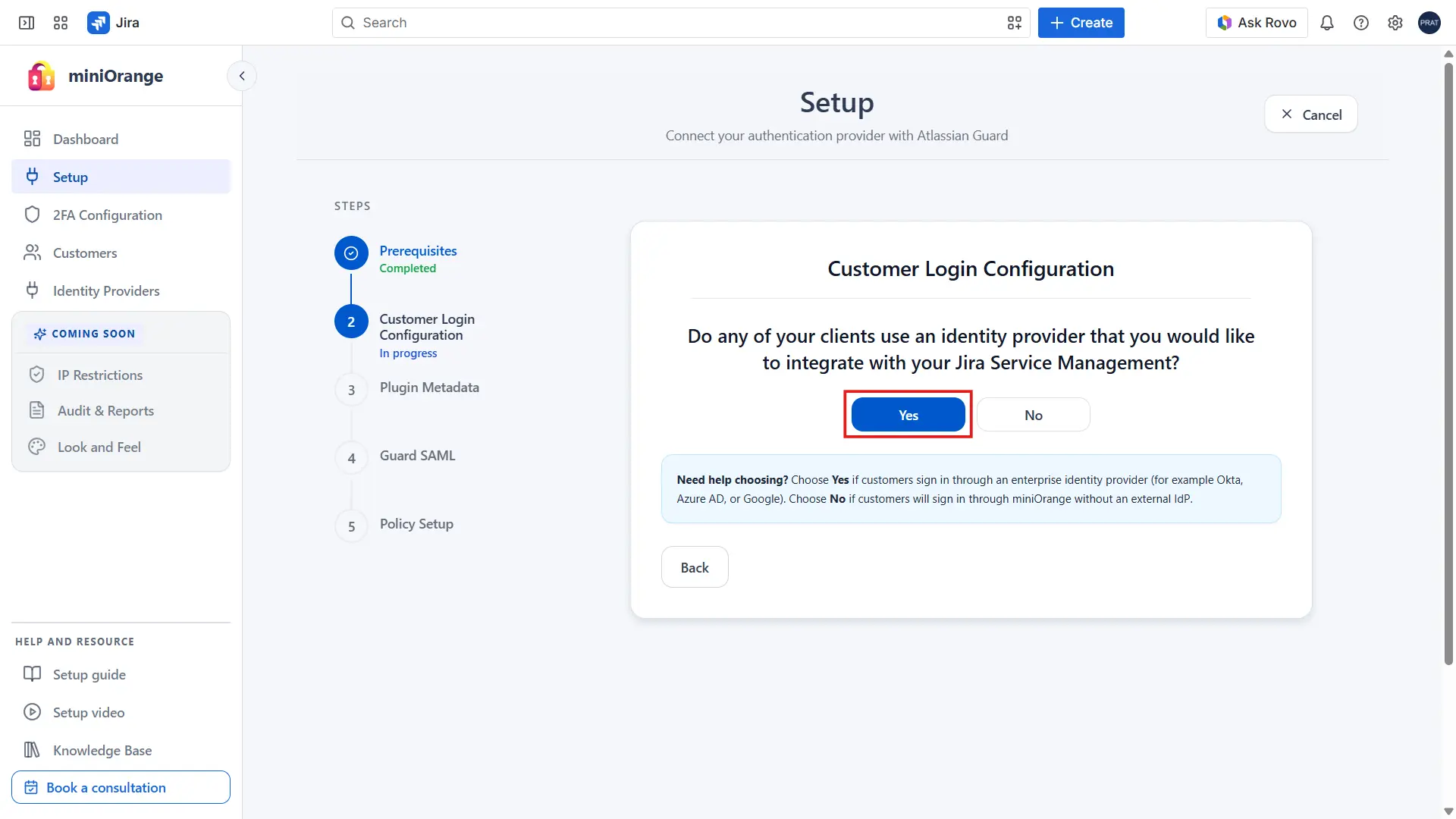The width and height of the screenshot is (1456, 819).
Task: Click the Setup video play icon
Action: tap(32, 712)
